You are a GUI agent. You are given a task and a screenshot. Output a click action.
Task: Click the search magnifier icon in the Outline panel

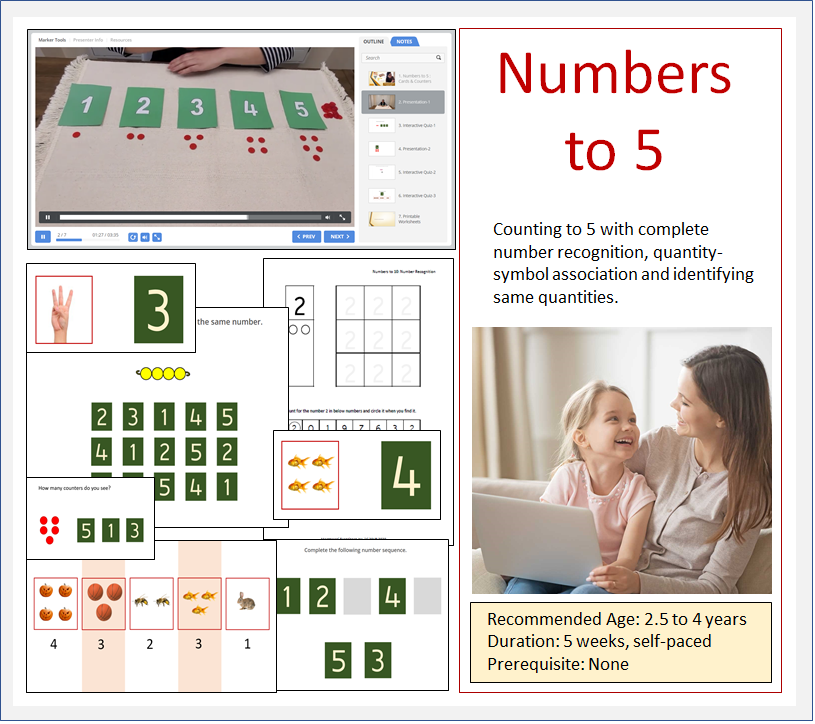438,57
